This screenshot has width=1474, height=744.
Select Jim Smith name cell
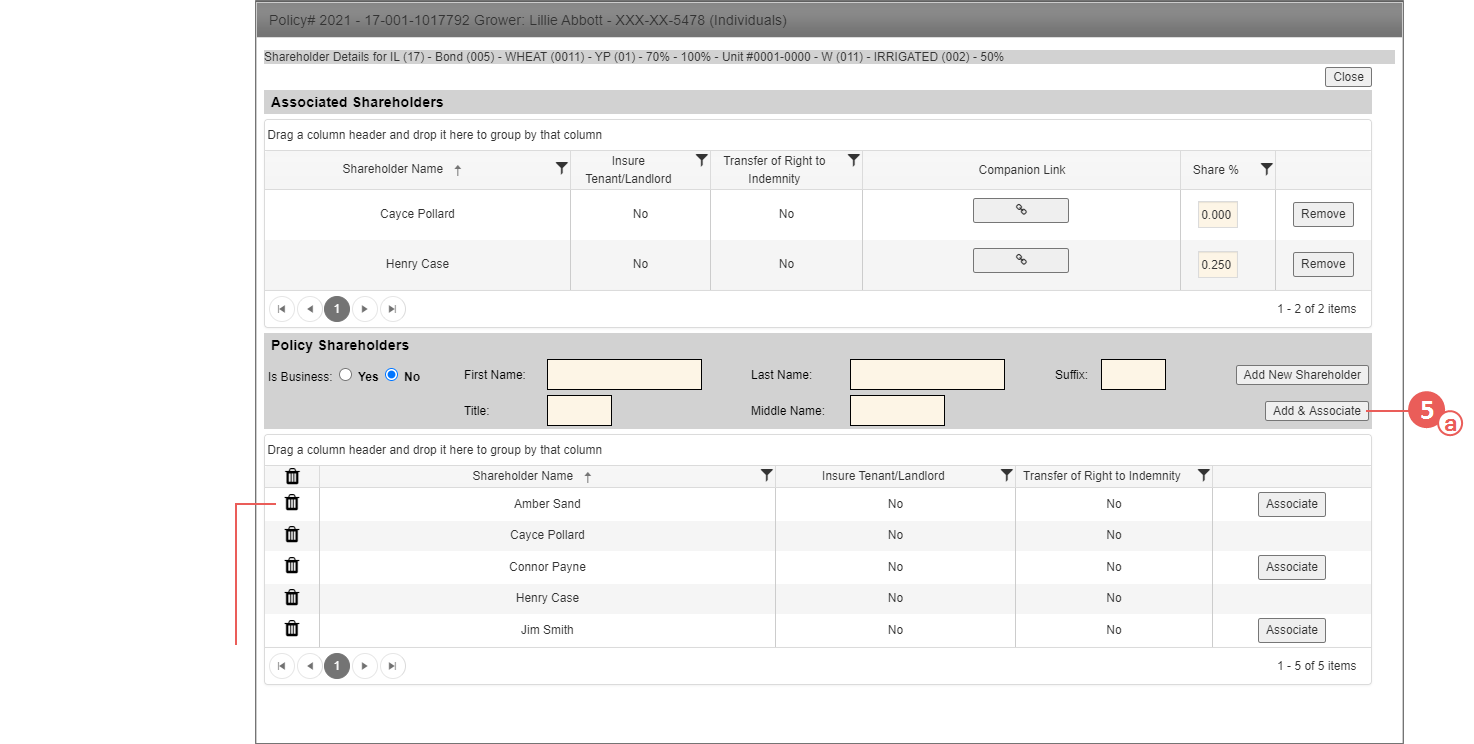(x=547, y=630)
